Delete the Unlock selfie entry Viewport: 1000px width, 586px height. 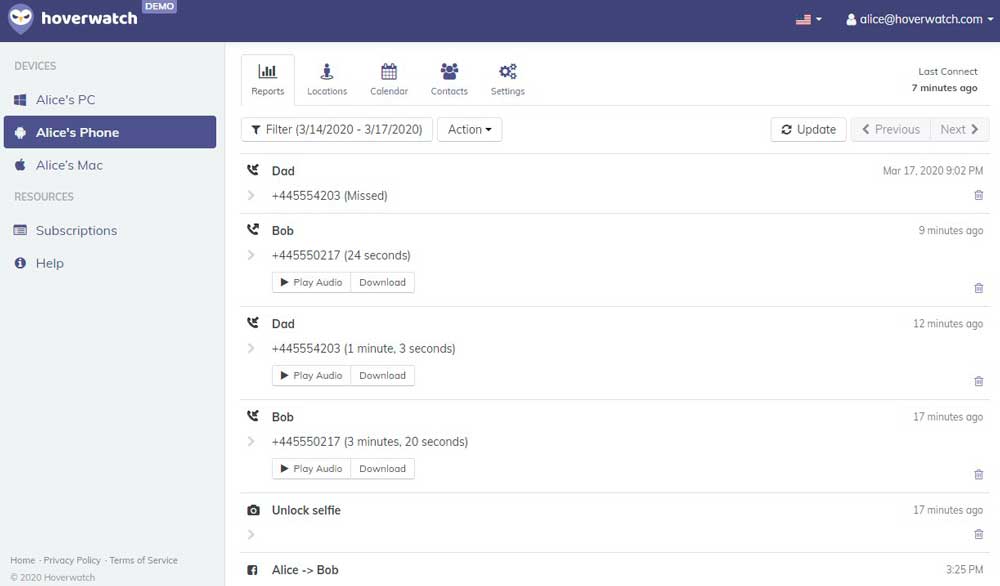pos(978,536)
